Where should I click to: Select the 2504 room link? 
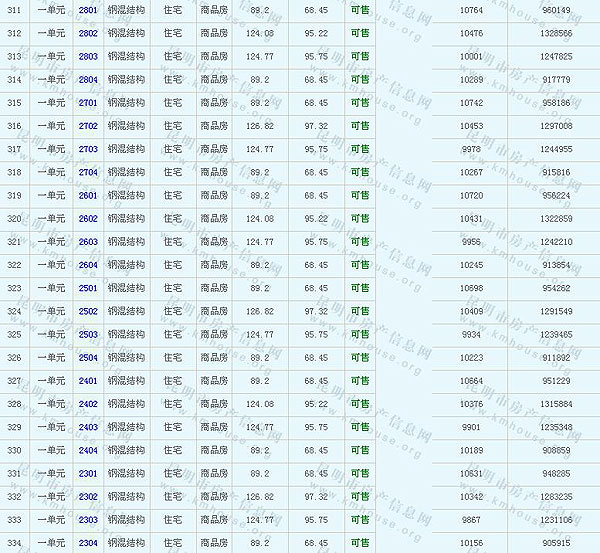click(88, 357)
